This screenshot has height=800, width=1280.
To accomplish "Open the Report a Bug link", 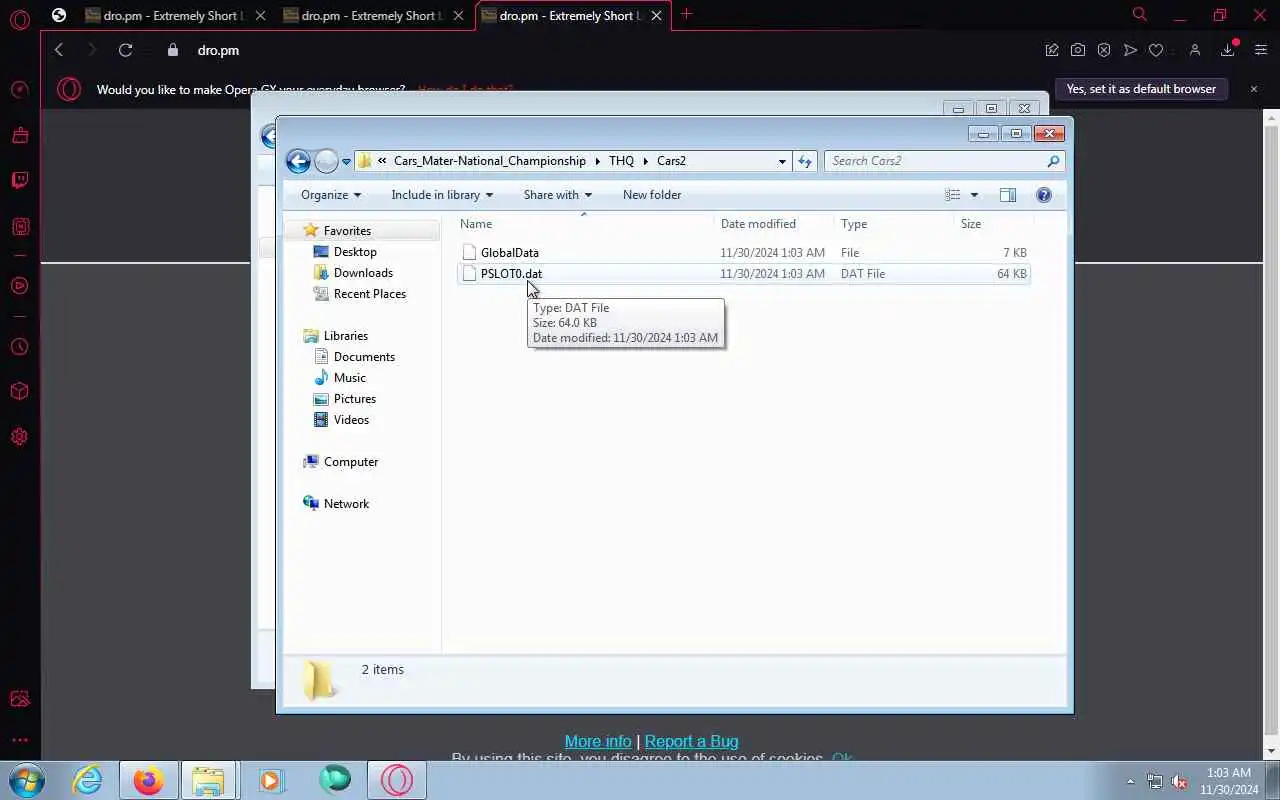I will pyautogui.click(x=691, y=741).
